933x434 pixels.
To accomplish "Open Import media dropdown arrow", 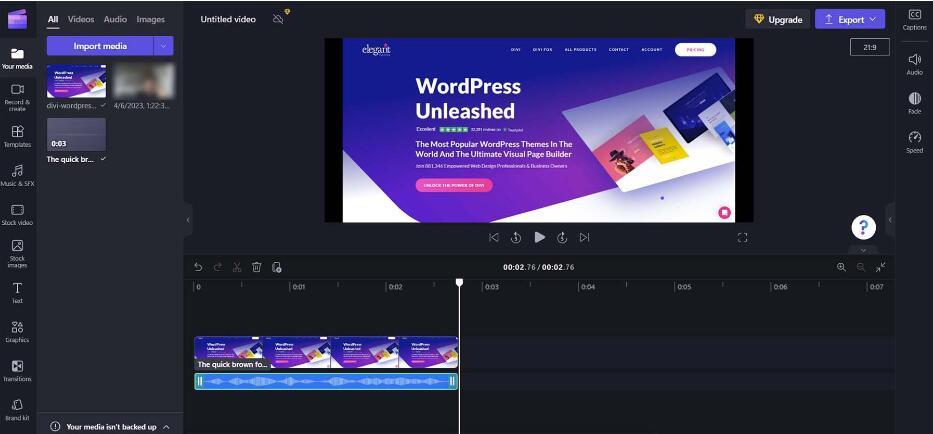I will click(164, 46).
